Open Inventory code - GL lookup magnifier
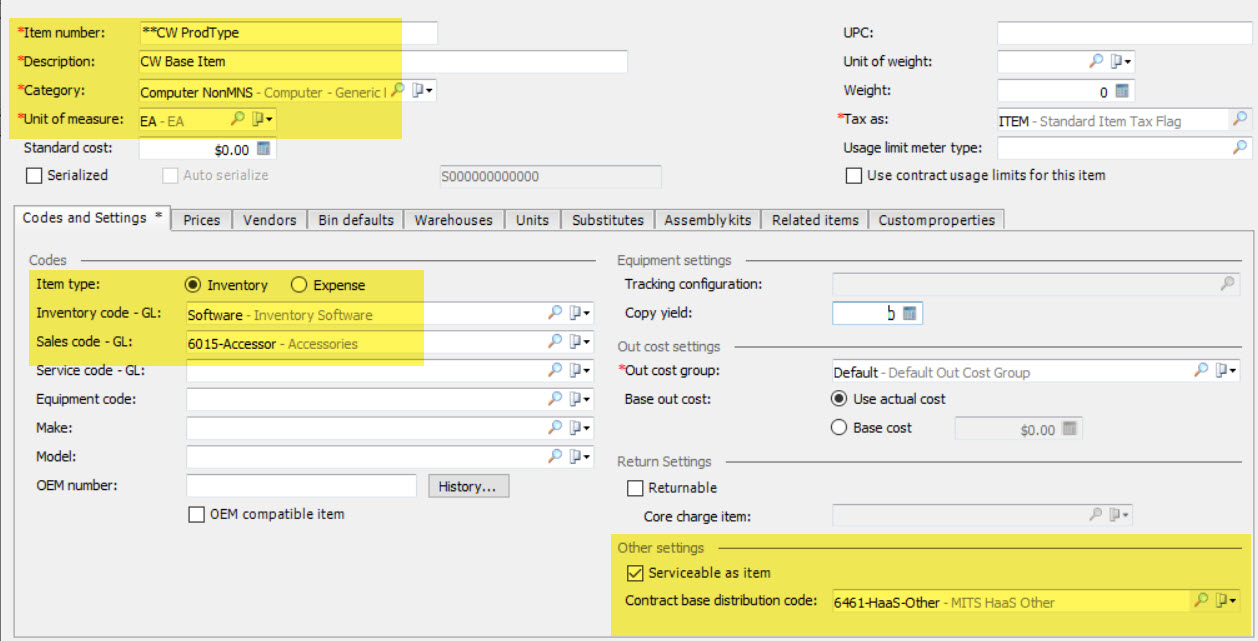This screenshot has width=1258, height=641. tap(555, 313)
